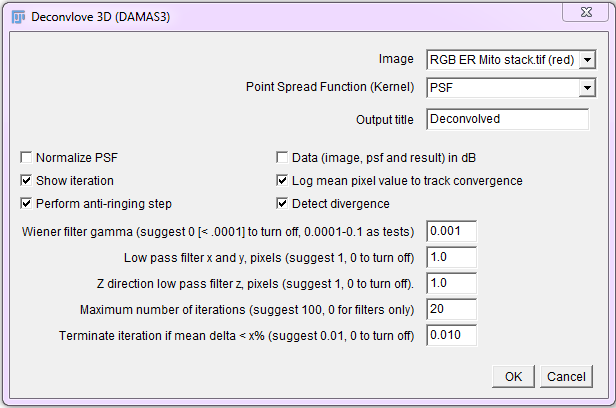Click the RGB ER Mito stack.tif selection text

tap(501, 60)
